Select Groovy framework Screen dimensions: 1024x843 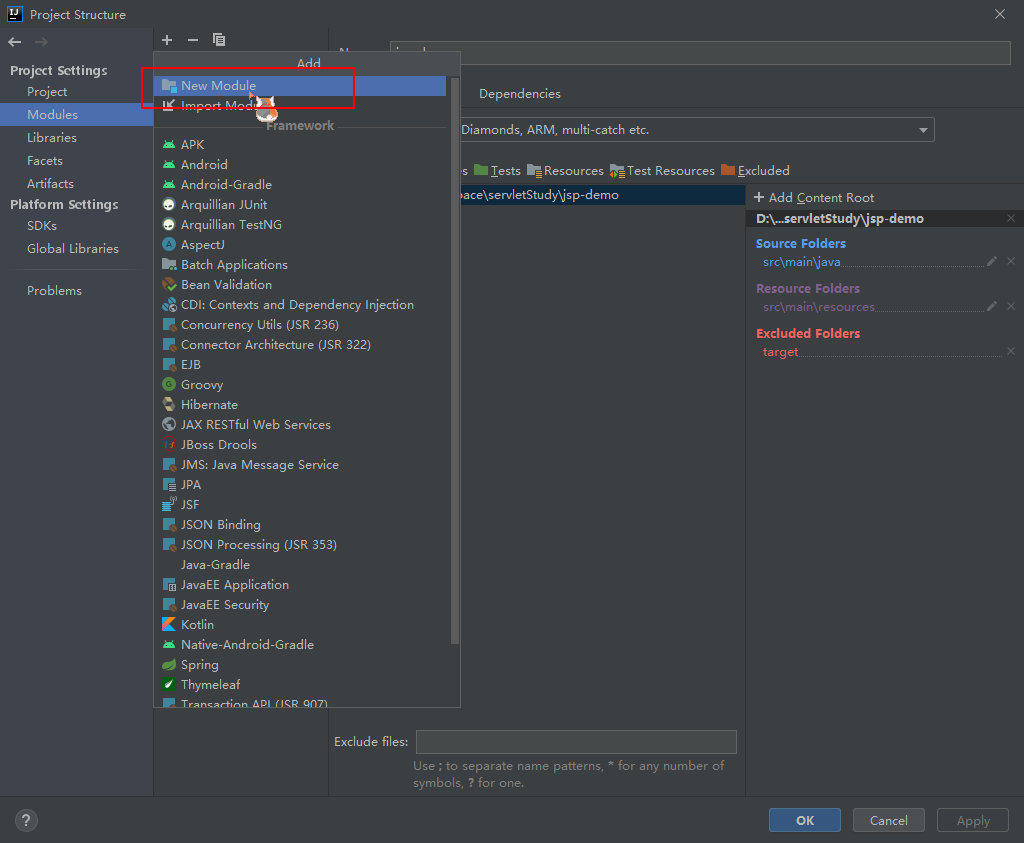pyautogui.click(x=302, y=385)
